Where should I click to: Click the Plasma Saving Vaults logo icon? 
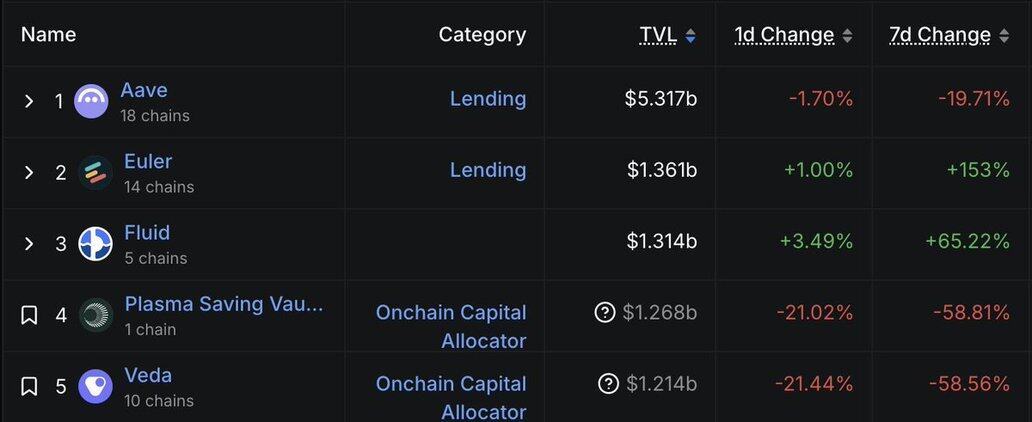click(x=95, y=315)
